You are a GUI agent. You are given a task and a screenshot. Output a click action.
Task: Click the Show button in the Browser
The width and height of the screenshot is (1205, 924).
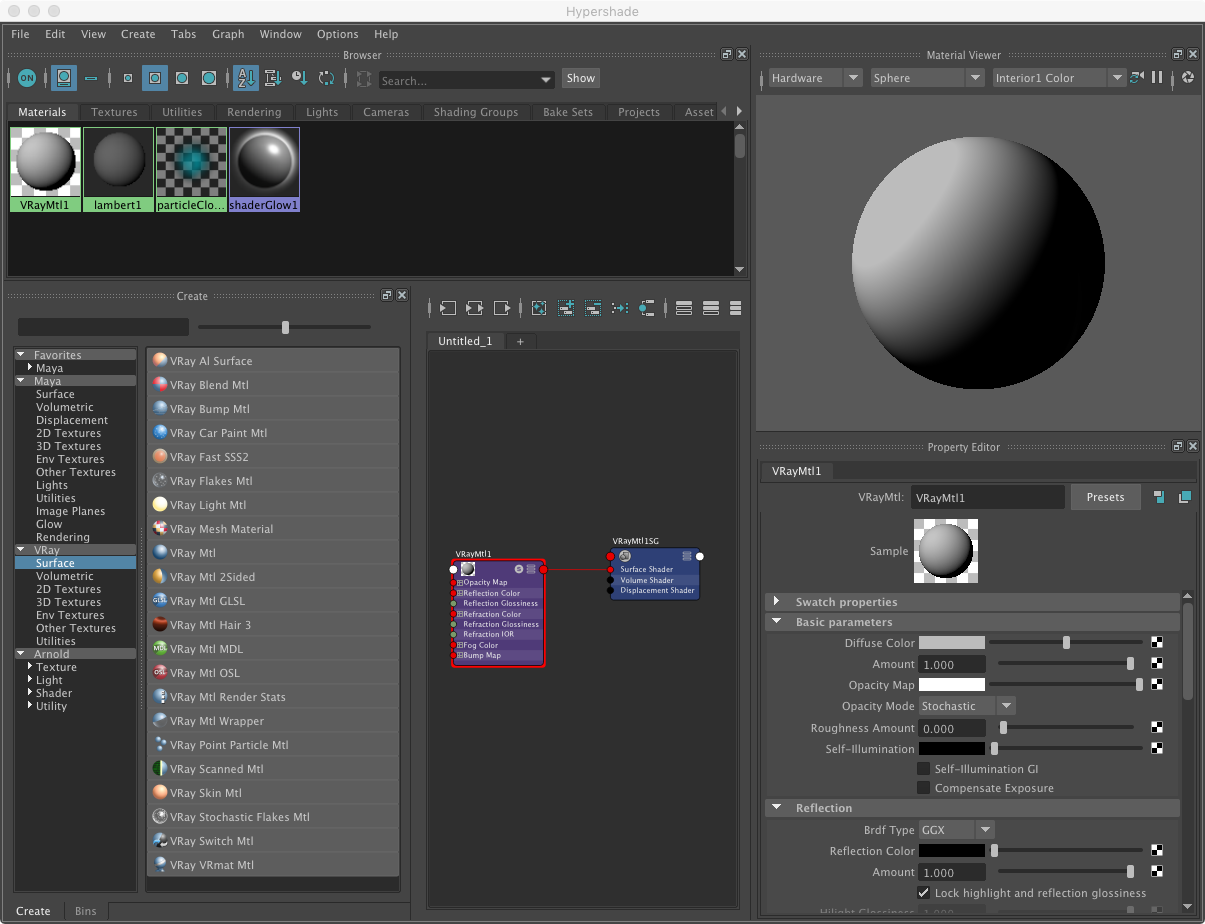click(x=581, y=77)
